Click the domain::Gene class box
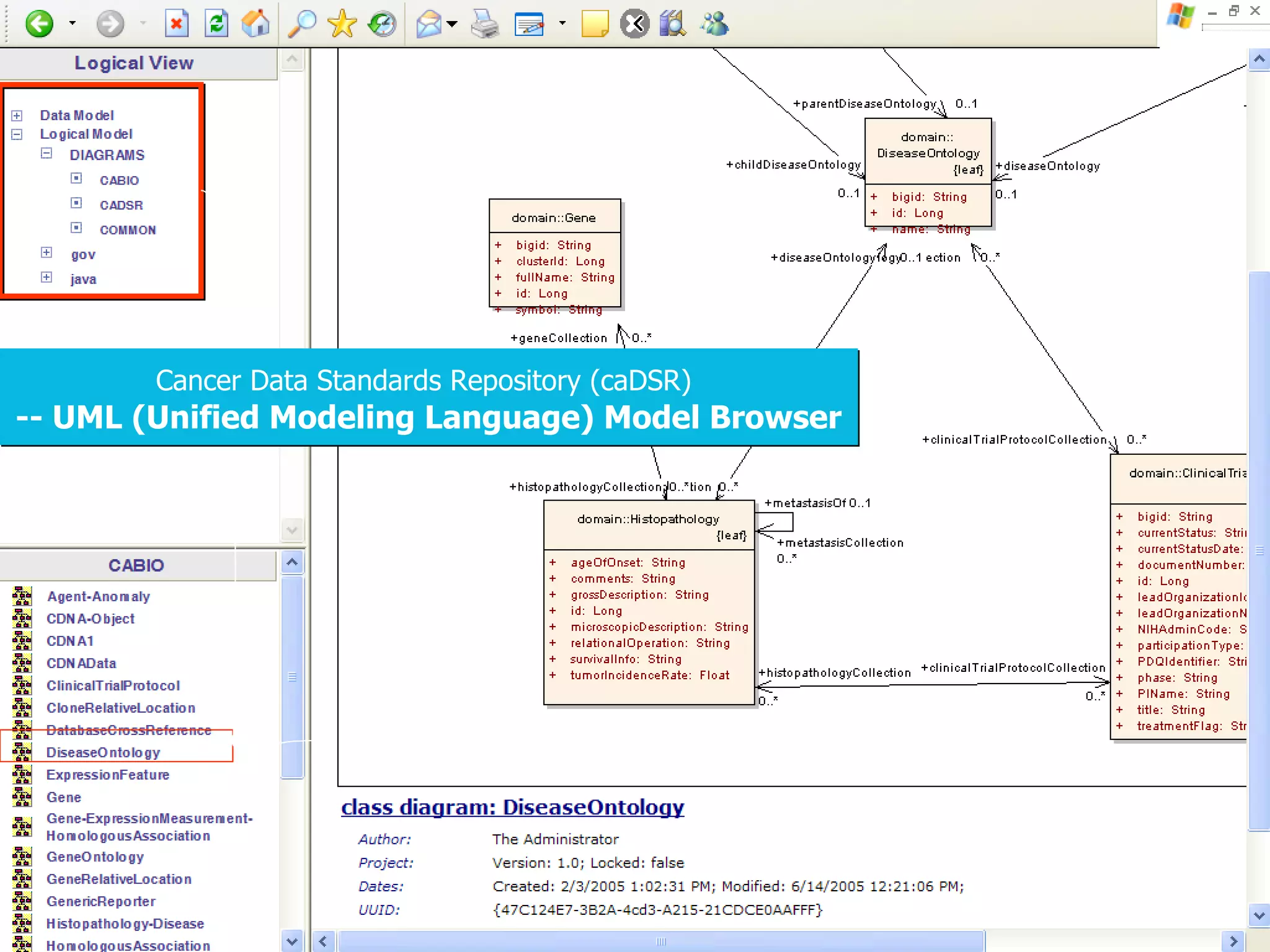 (555, 253)
